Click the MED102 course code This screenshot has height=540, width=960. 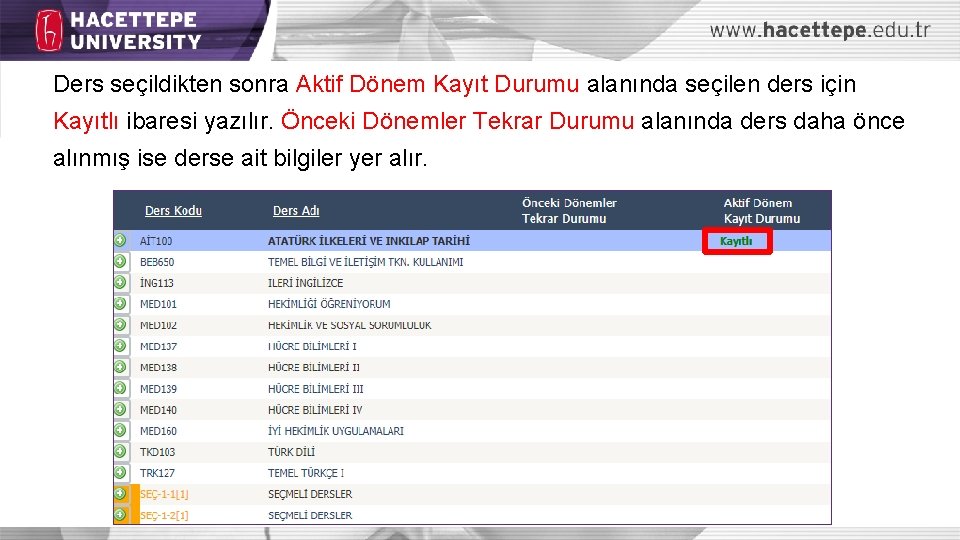click(x=158, y=325)
